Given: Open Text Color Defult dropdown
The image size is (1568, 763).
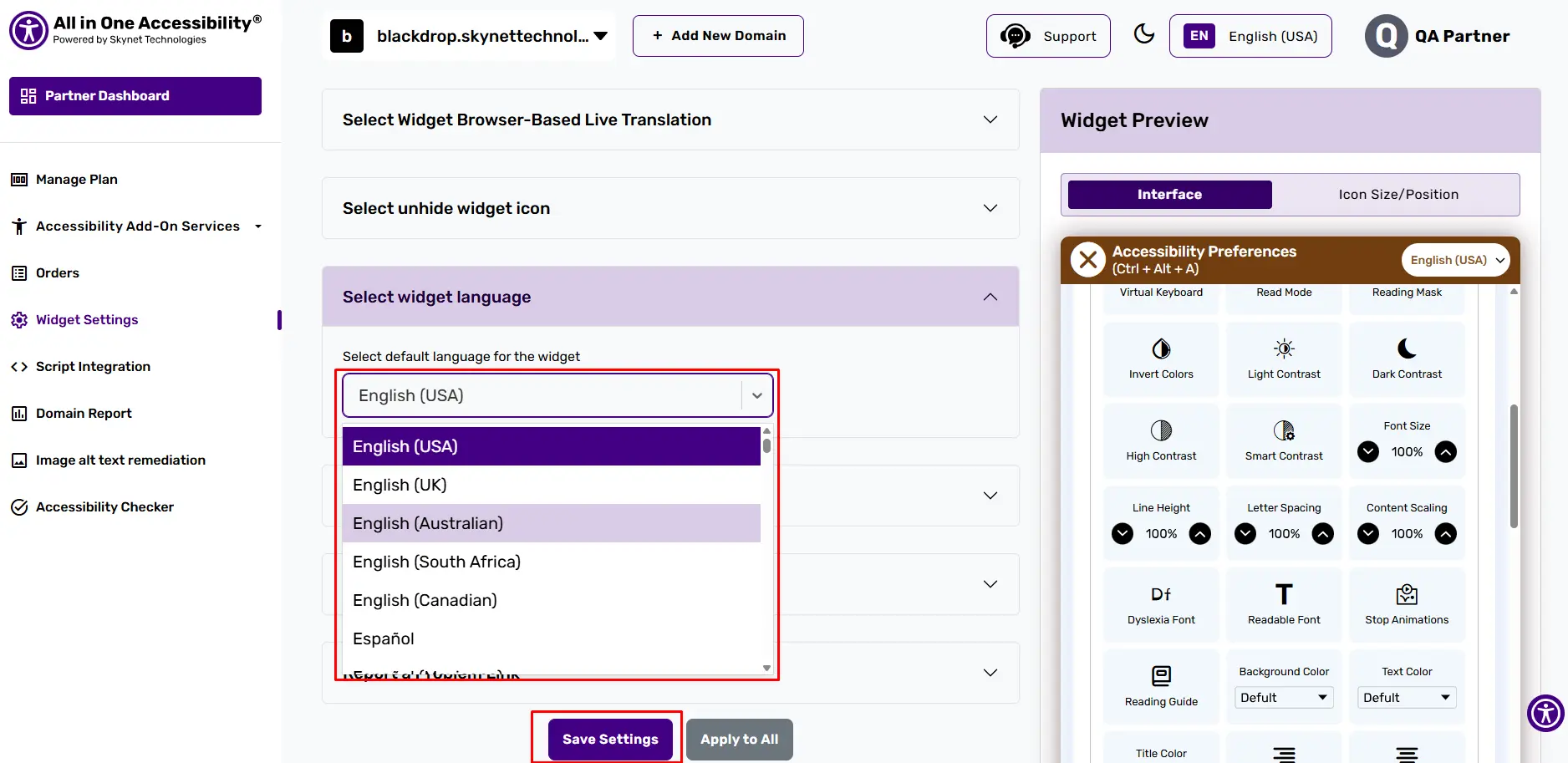Looking at the screenshot, I should pos(1407,698).
